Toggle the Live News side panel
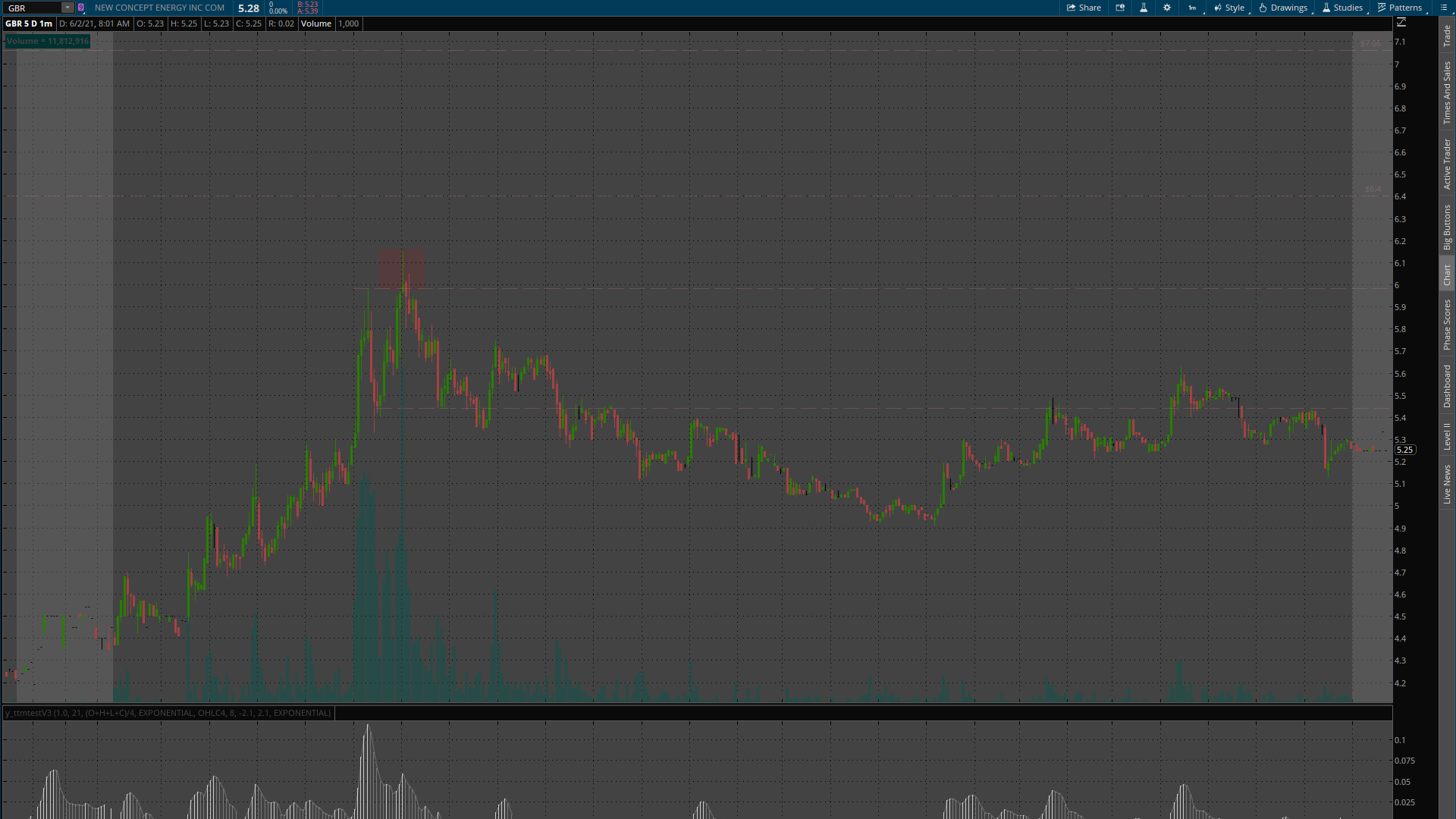The height and width of the screenshot is (819, 1456). tap(1447, 485)
